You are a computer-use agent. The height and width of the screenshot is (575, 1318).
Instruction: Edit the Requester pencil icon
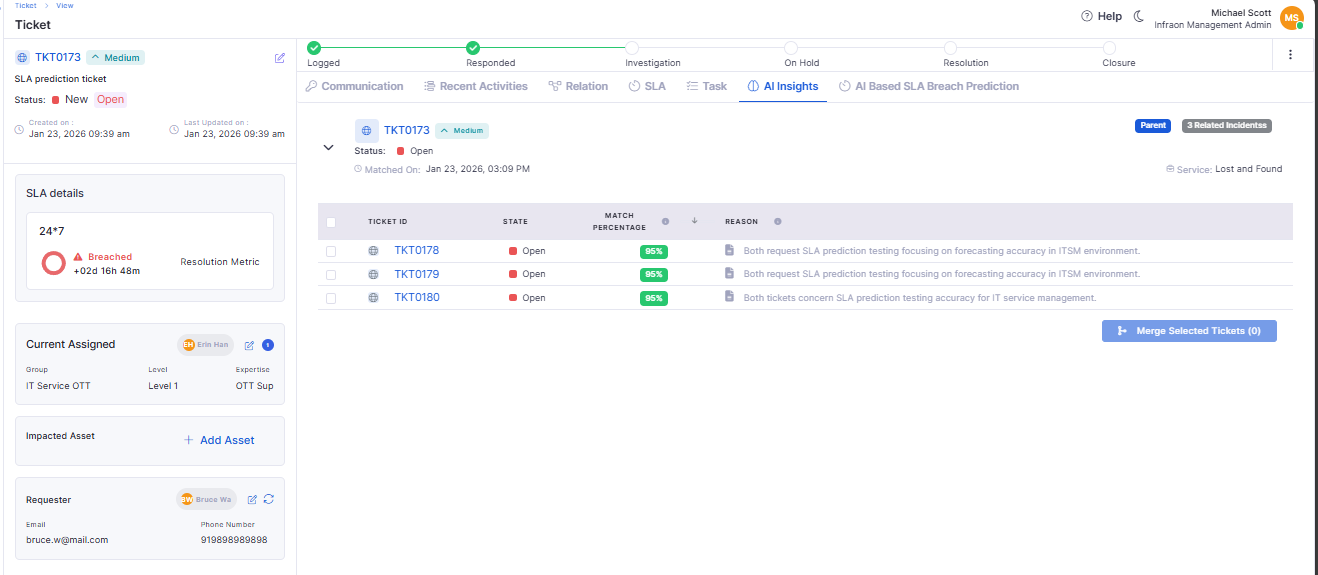point(252,499)
